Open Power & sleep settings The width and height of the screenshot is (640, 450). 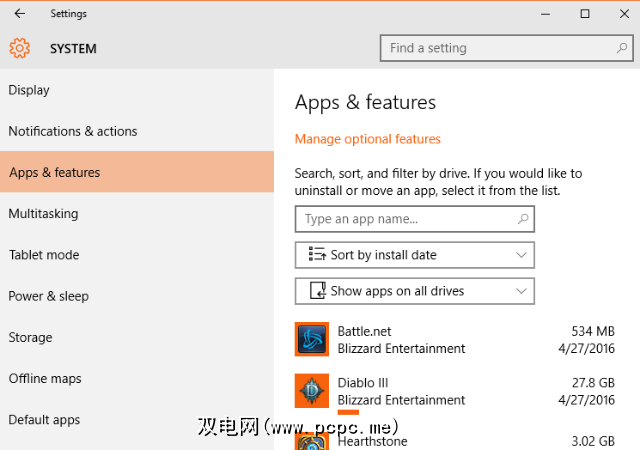pyautogui.click(x=48, y=296)
